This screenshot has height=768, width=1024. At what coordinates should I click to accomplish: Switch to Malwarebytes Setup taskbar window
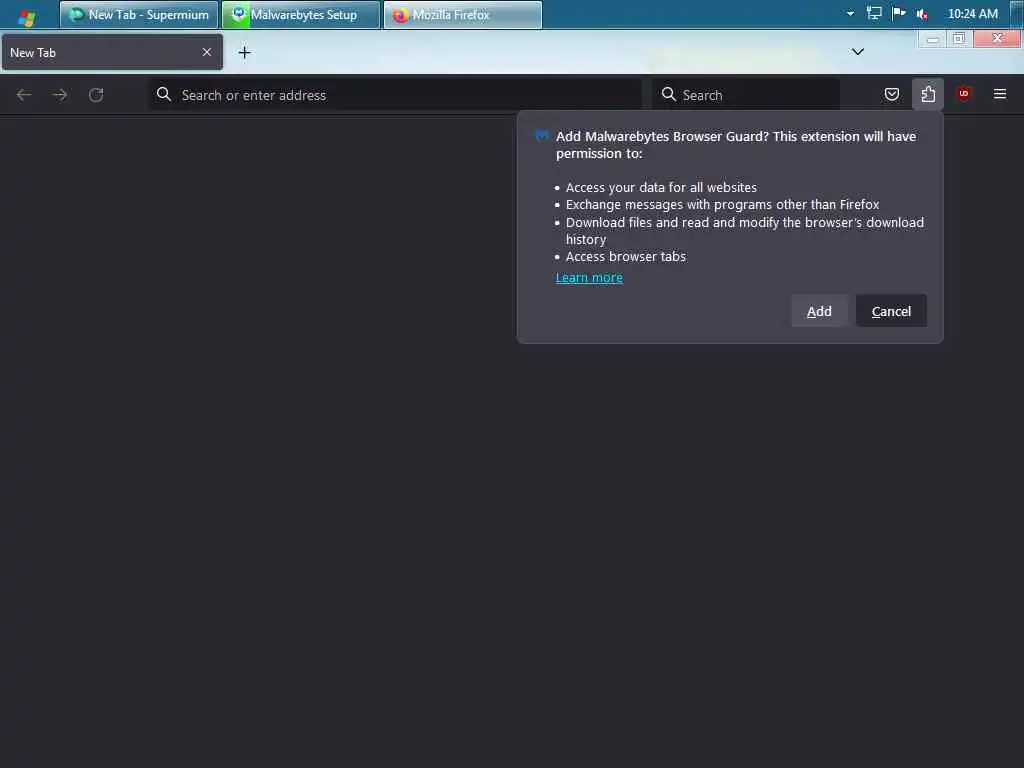click(301, 15)
